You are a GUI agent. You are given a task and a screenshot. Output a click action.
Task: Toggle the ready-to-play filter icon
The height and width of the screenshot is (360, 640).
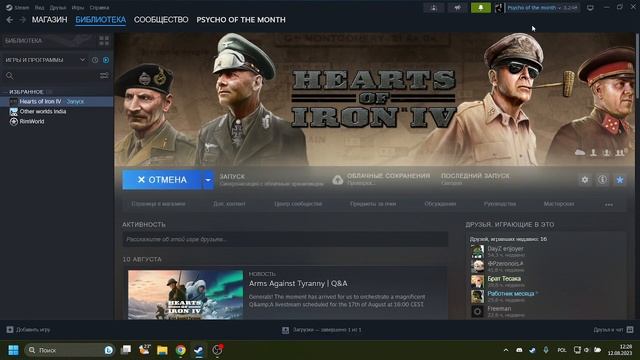click(x=106, y=60)
